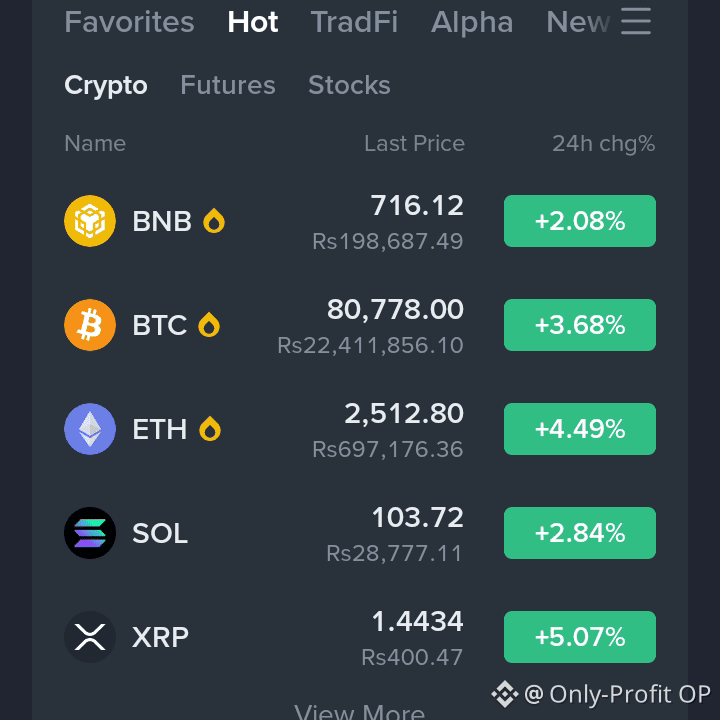
Task: Click the View More link
Action: [x=360, y=712]
